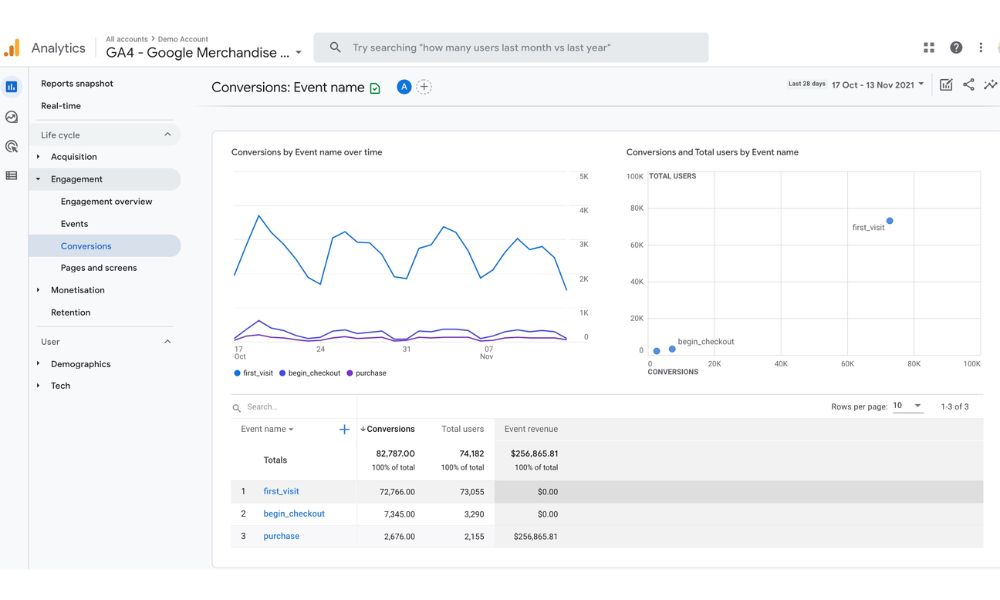Screen dimensions: 1000x600
Task: Open Engagement overview
Action: point(107,201)
